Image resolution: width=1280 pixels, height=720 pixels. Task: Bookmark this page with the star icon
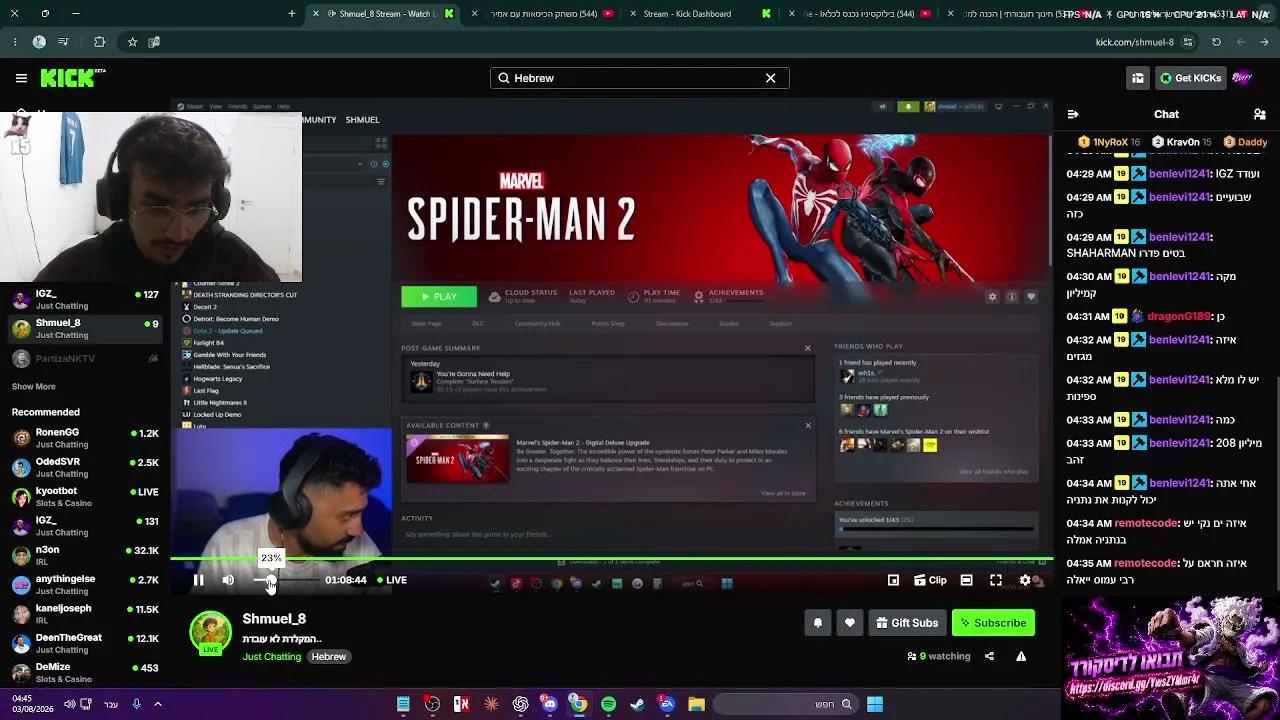tap(132, 42)
